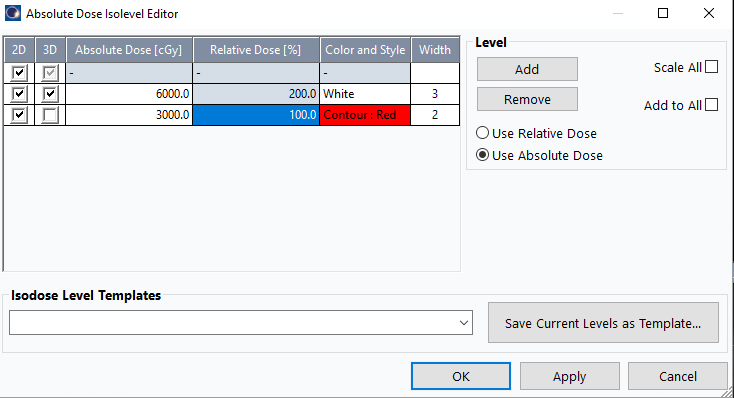Click the dash Color and Style cell

[365, 73]
